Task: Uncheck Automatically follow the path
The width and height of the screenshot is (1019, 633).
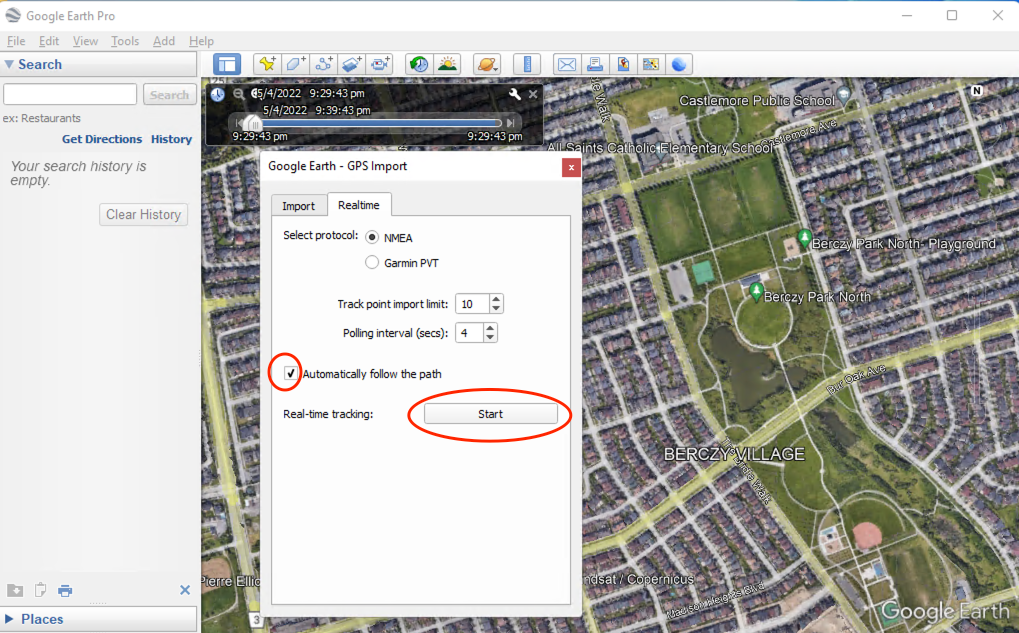Action: (x=291, y=374)
